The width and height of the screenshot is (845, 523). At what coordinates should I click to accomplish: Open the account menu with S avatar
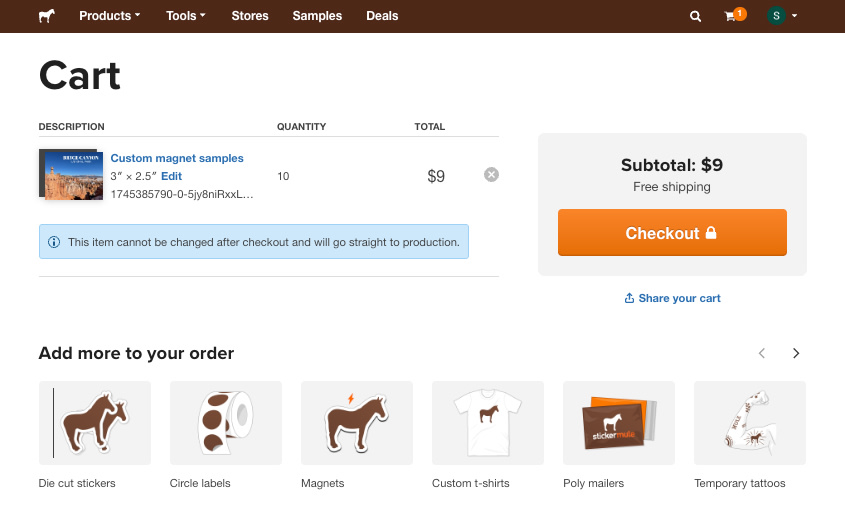781,16
